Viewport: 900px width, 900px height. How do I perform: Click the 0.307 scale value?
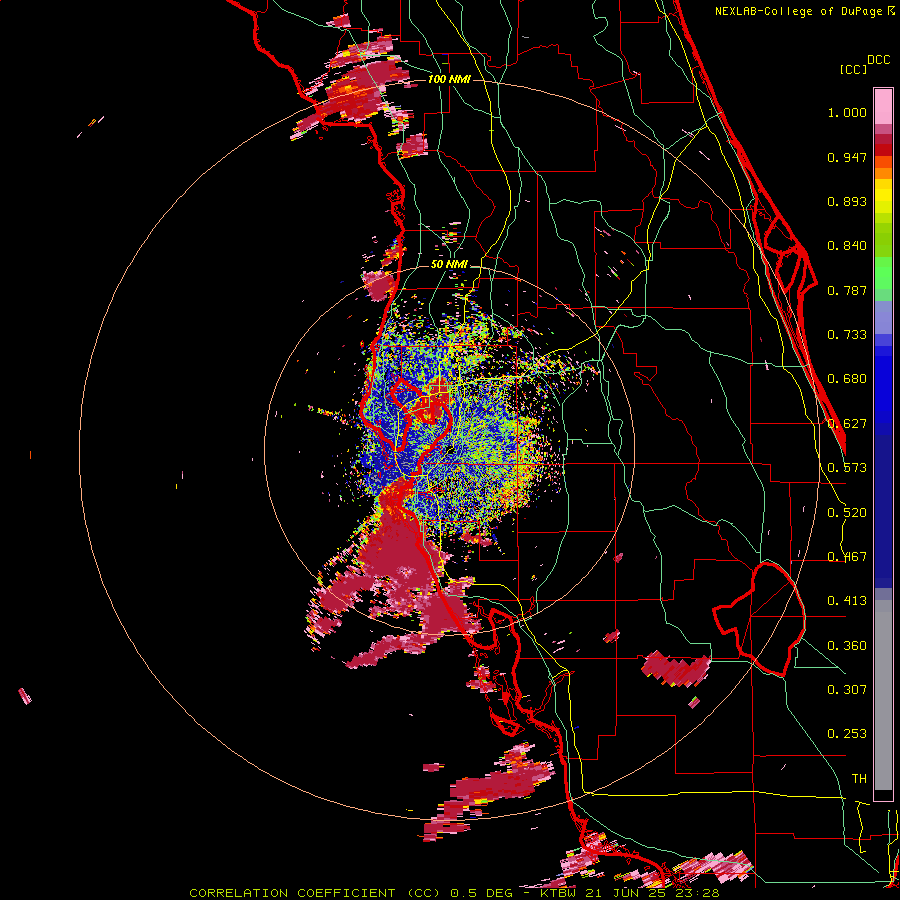(847, 690)
